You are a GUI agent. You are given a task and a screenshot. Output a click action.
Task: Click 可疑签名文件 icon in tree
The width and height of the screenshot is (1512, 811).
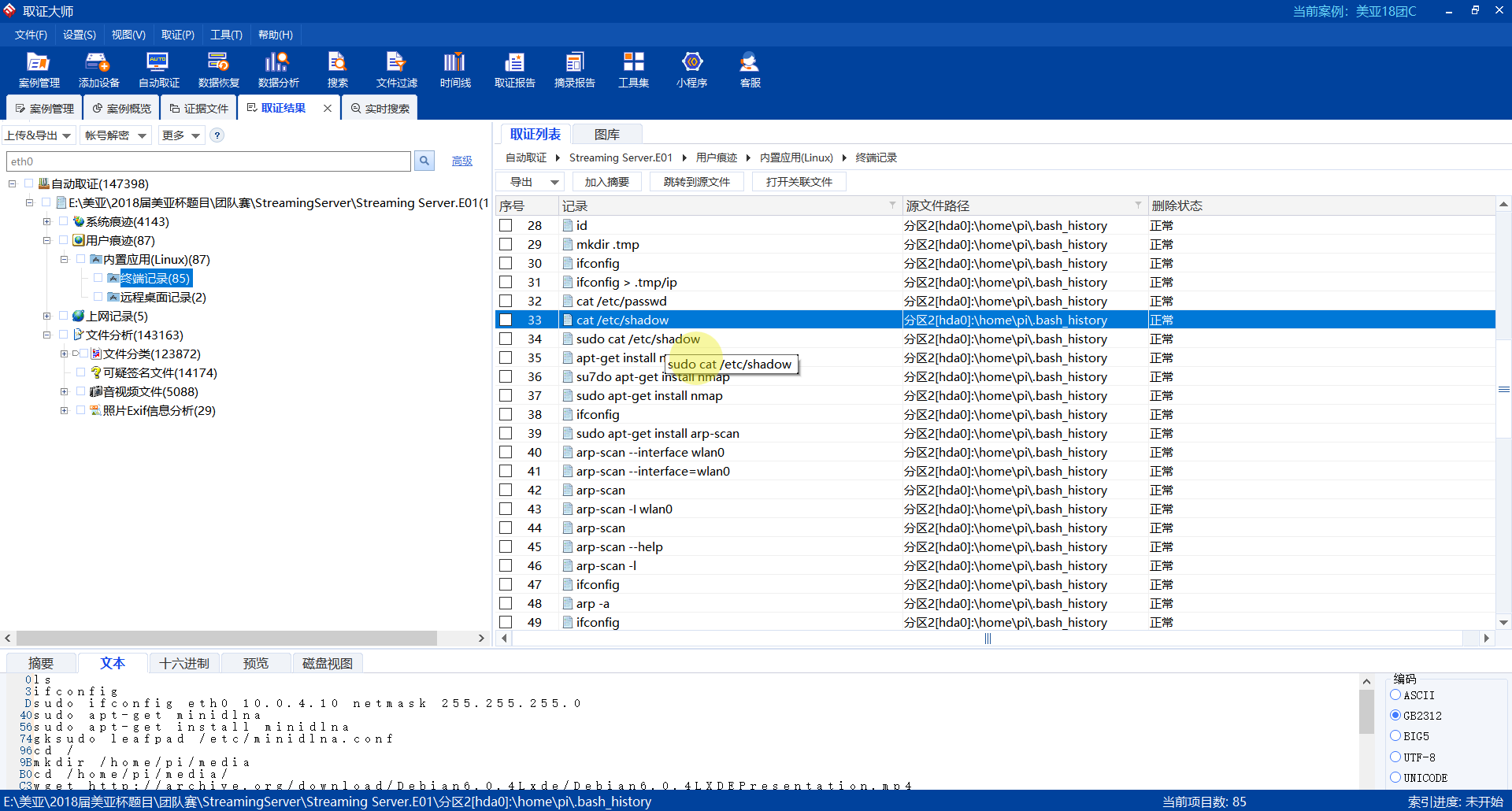[95, 372]
